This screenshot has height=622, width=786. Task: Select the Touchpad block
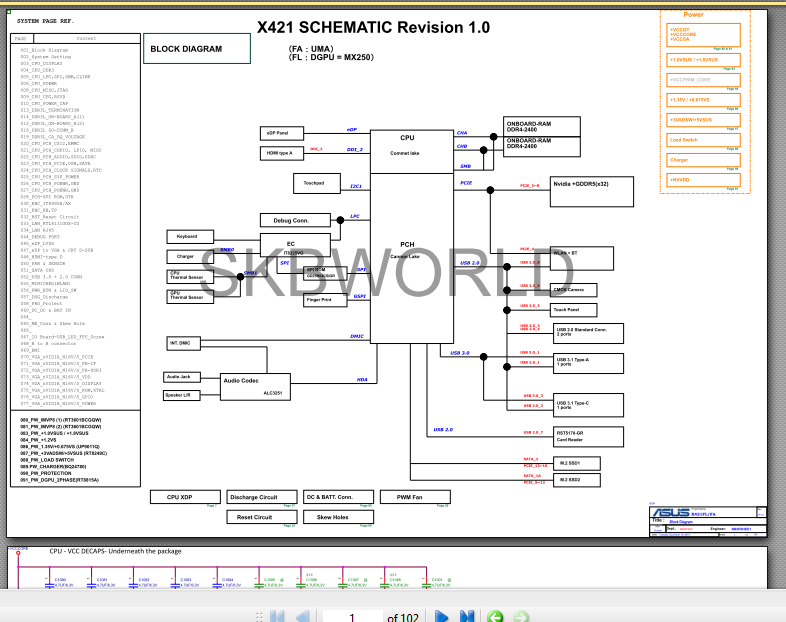point(317,183)
